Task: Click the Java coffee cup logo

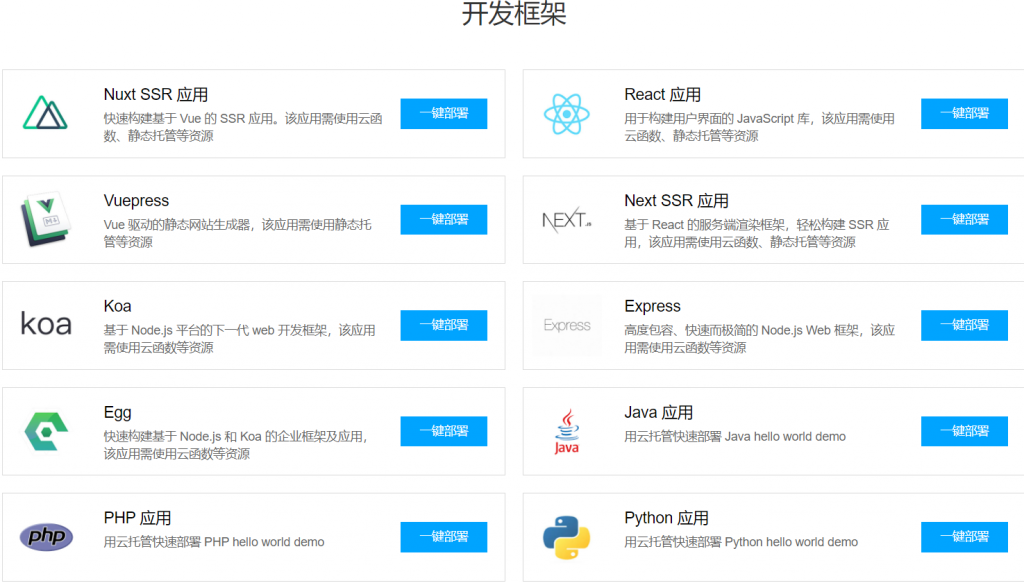Action: coord(567,431)
